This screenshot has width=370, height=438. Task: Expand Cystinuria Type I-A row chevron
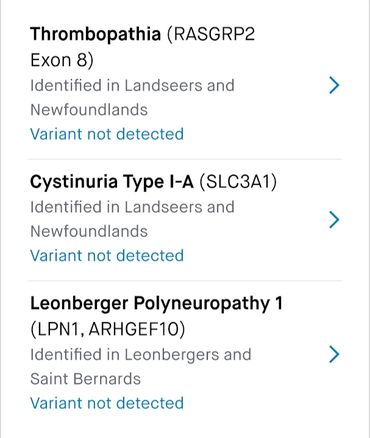coord(334,220)
